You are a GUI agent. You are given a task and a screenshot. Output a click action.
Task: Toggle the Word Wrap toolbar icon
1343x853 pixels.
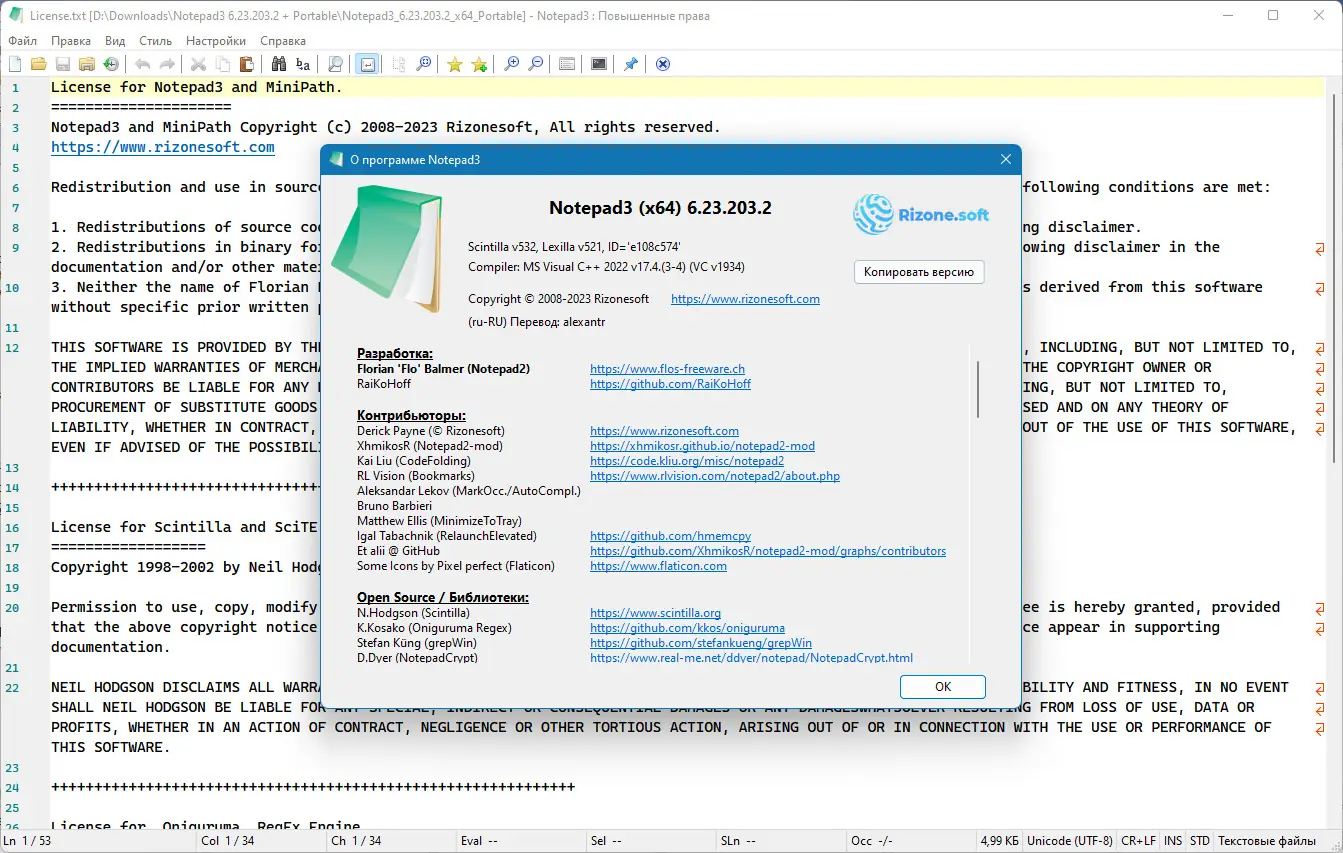tap(366, 63)
